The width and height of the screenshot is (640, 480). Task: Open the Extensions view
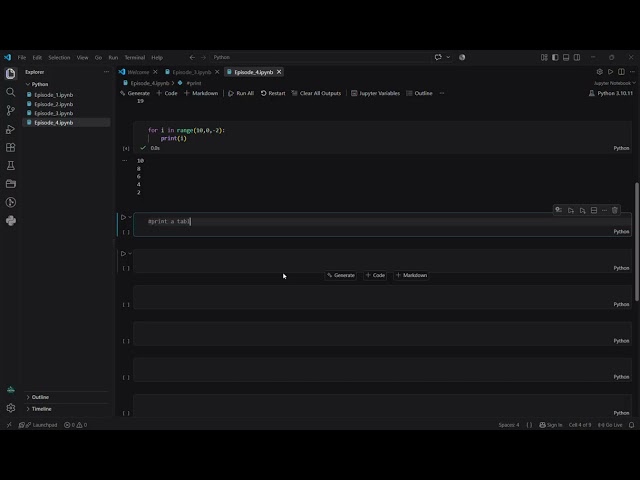click(x=11, y=147)
